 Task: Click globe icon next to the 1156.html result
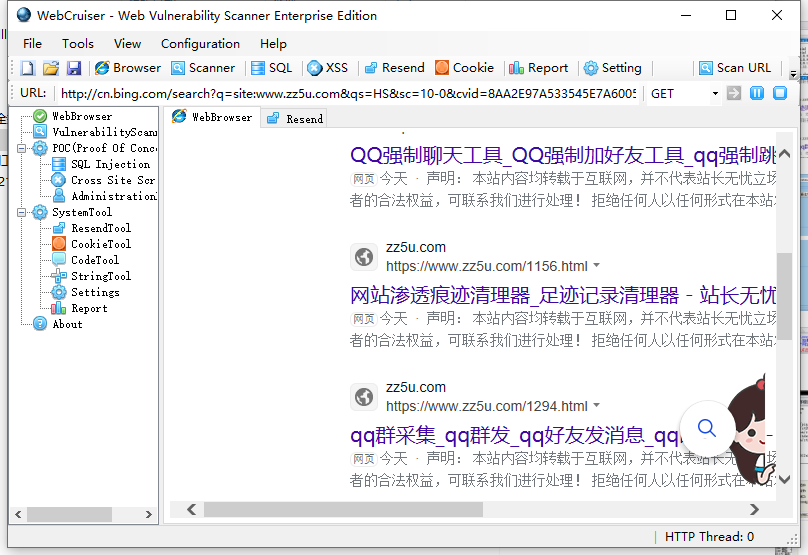coord(364,257)
